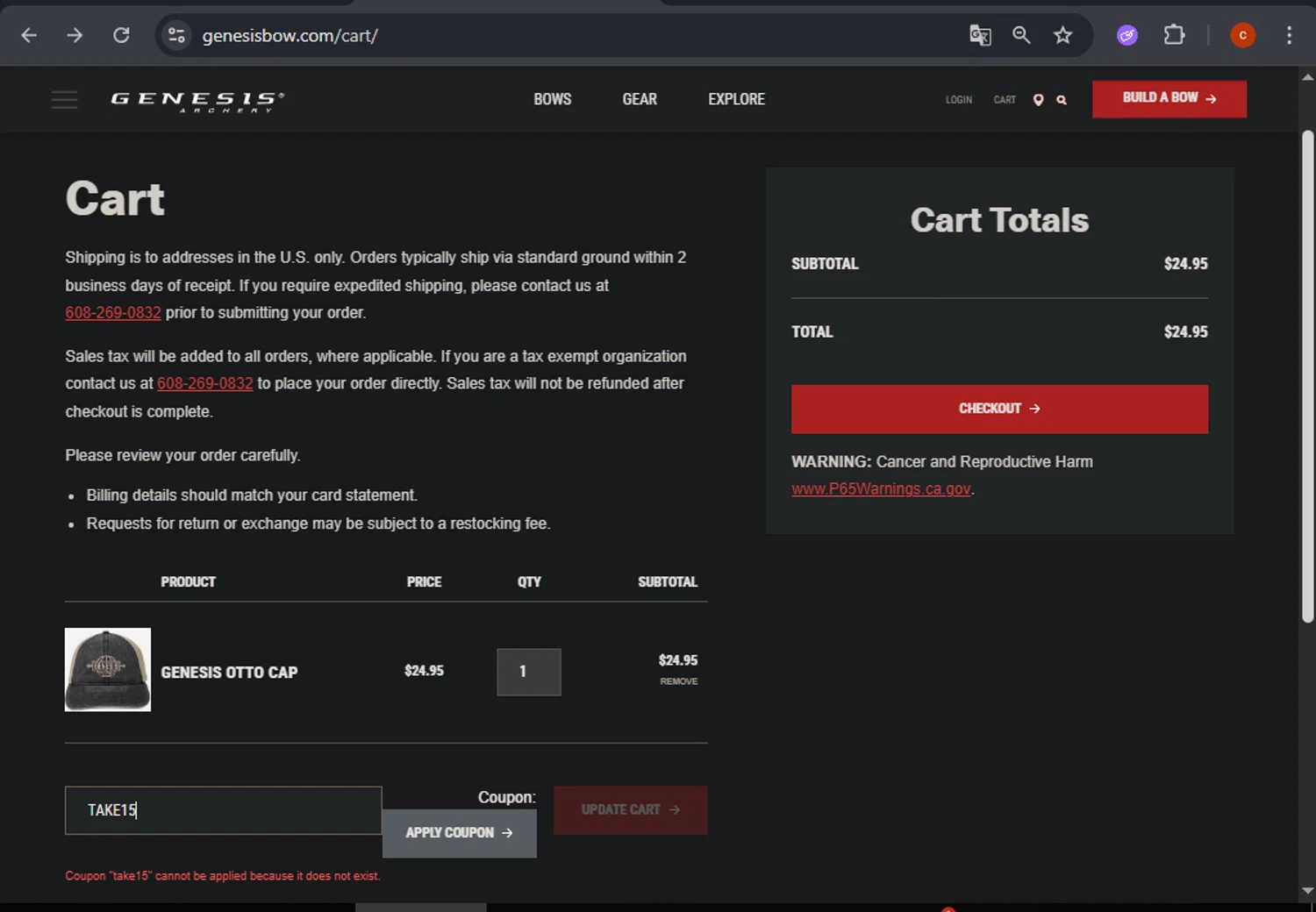Open site information icon in address bar
This screenshot has height=912, width=1316.
(x=176, y=35)
